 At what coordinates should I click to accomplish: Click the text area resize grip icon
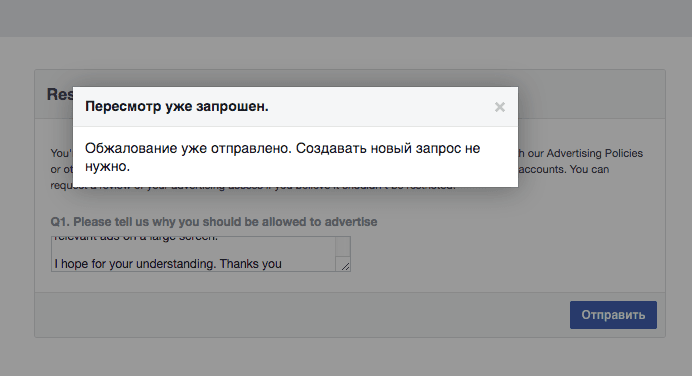point(345,266)
